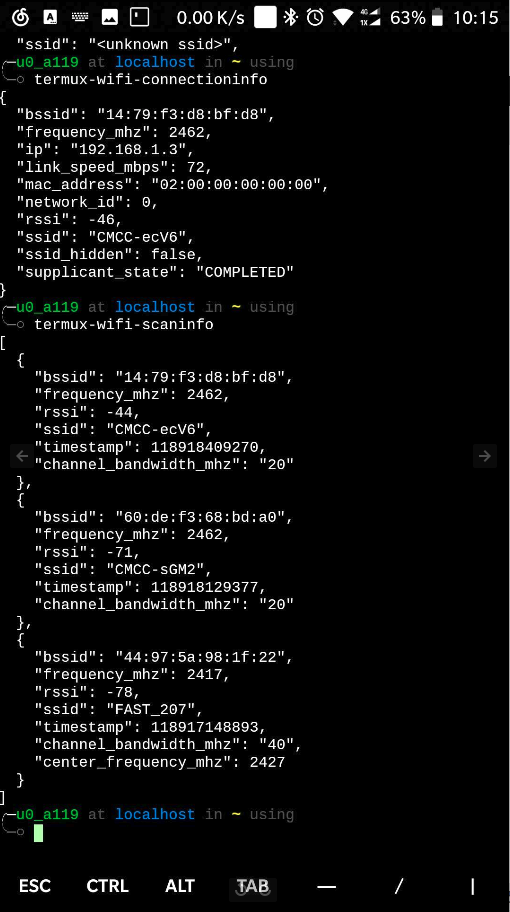Tap the "A" input method status icon
This screenshot has width=510, height=912.
pos(51,17)
